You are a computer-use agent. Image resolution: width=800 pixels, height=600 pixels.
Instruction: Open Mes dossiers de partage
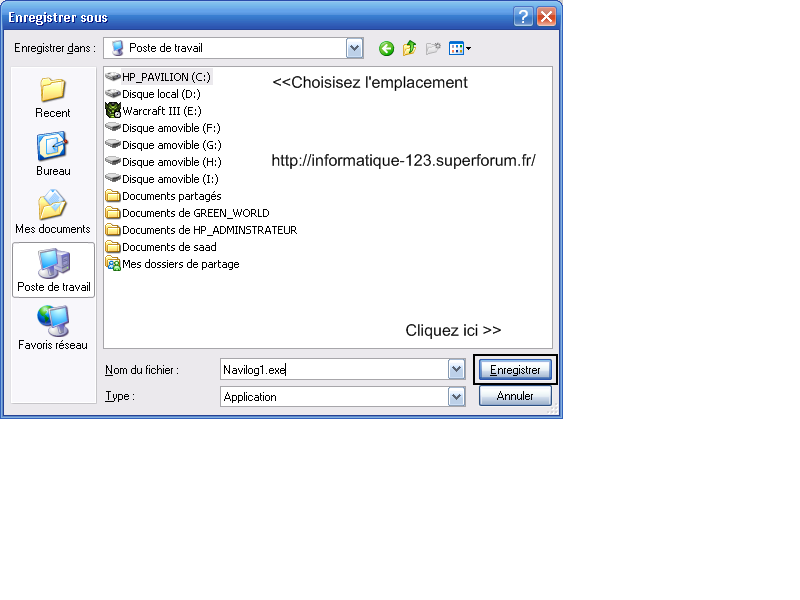click(172, 264)
